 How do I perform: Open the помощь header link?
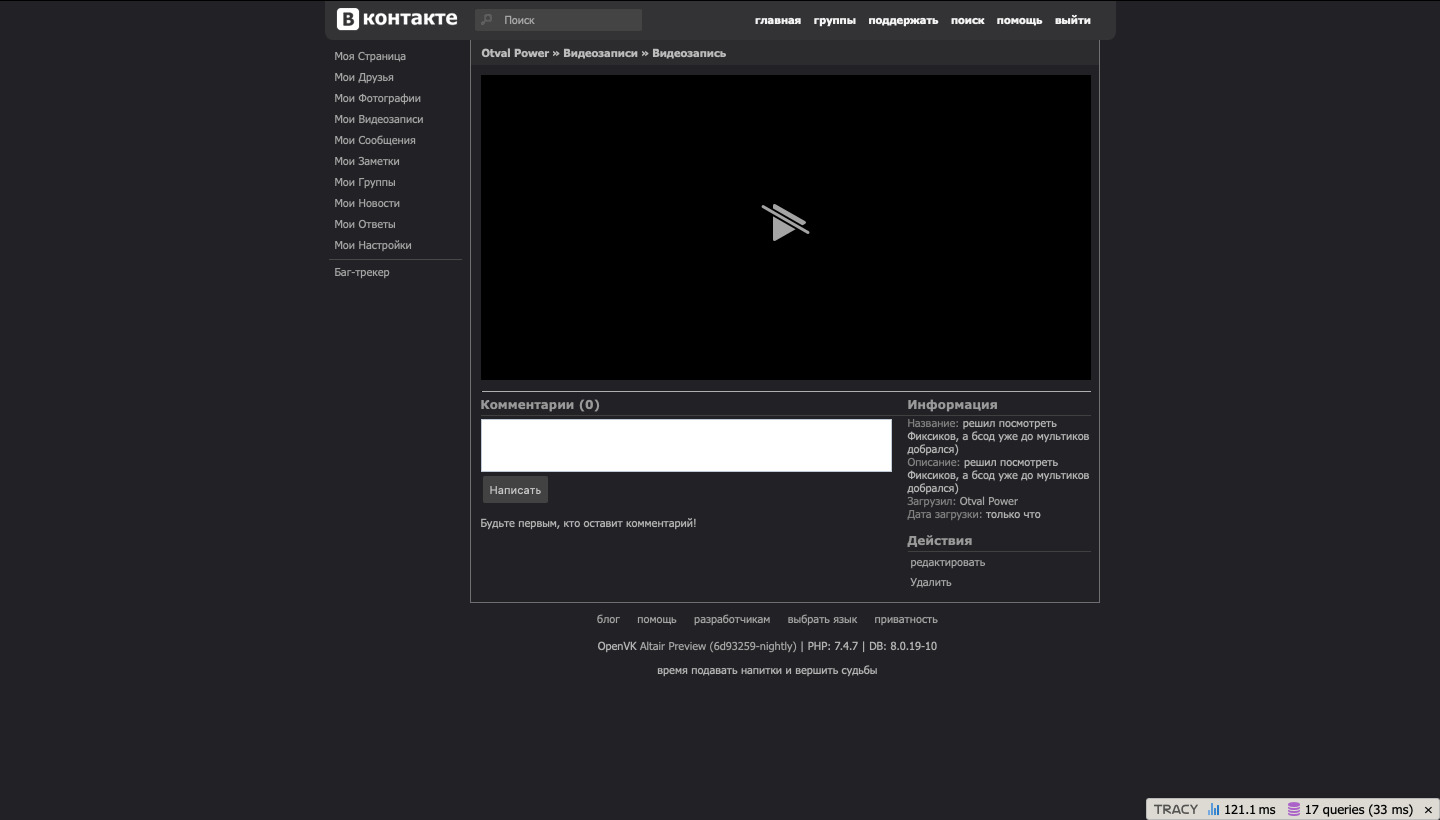[x=1019, y=20]
